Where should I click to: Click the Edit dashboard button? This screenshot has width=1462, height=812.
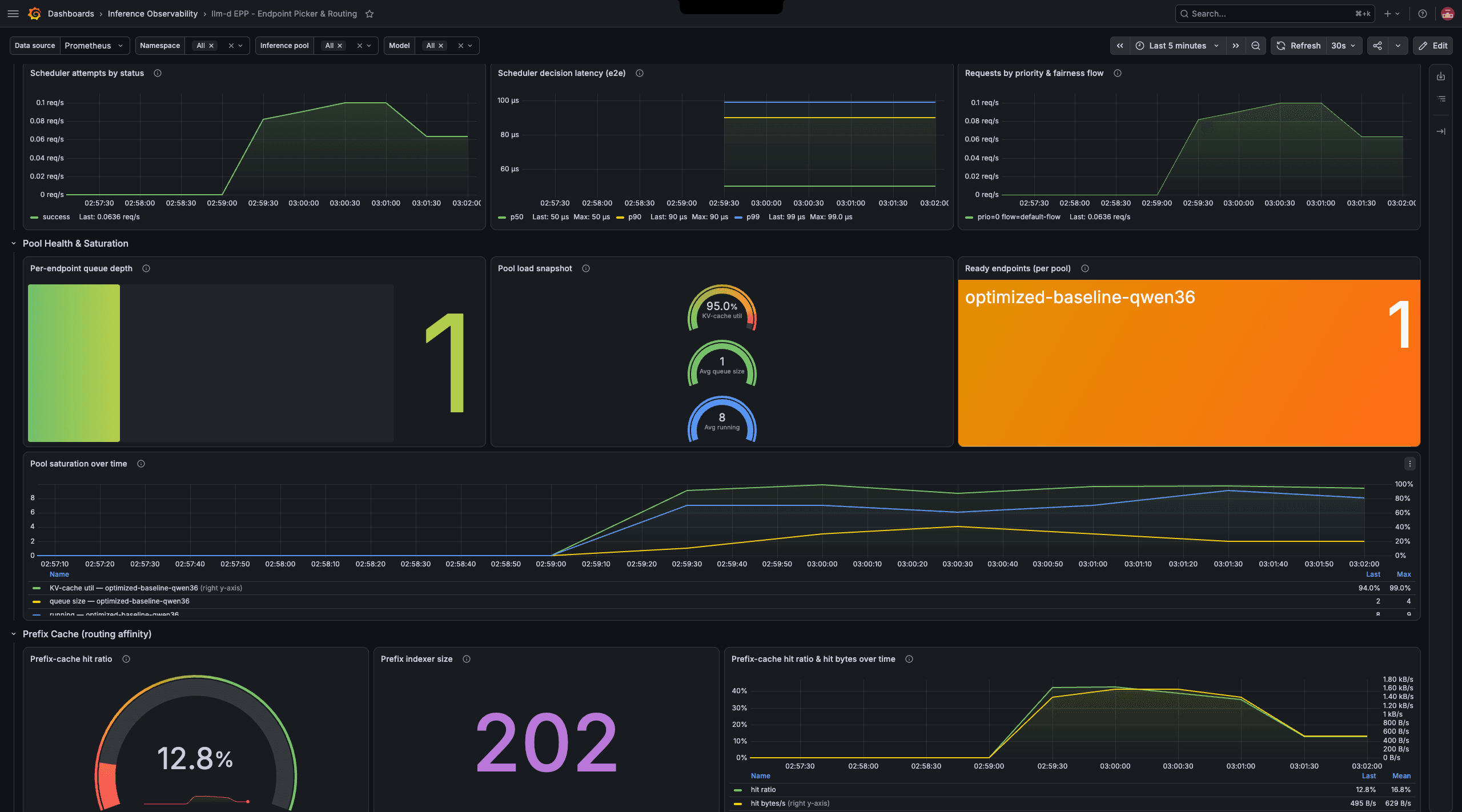coord(1433,46)
